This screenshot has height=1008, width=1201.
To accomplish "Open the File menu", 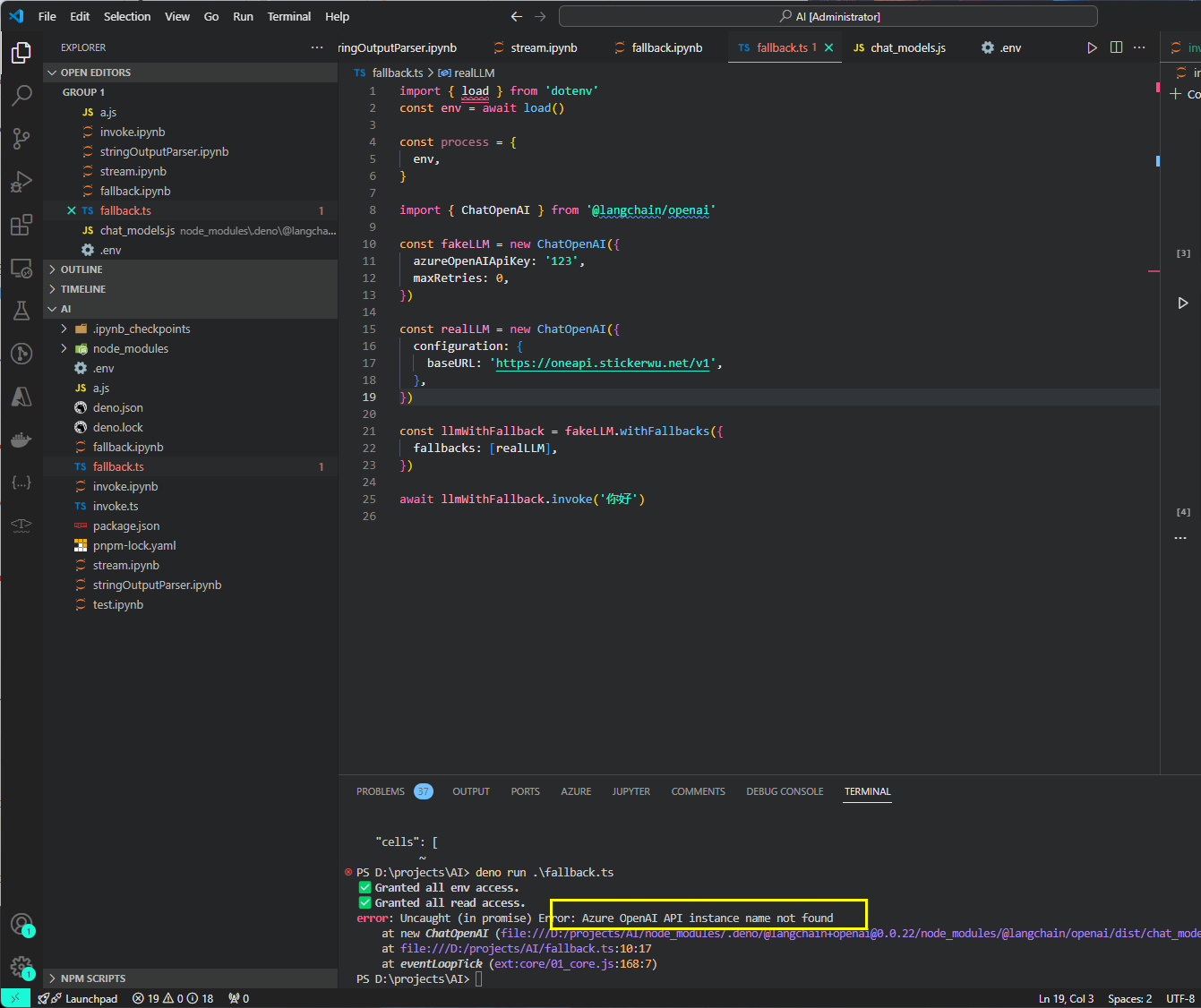I will click(47, 16).
